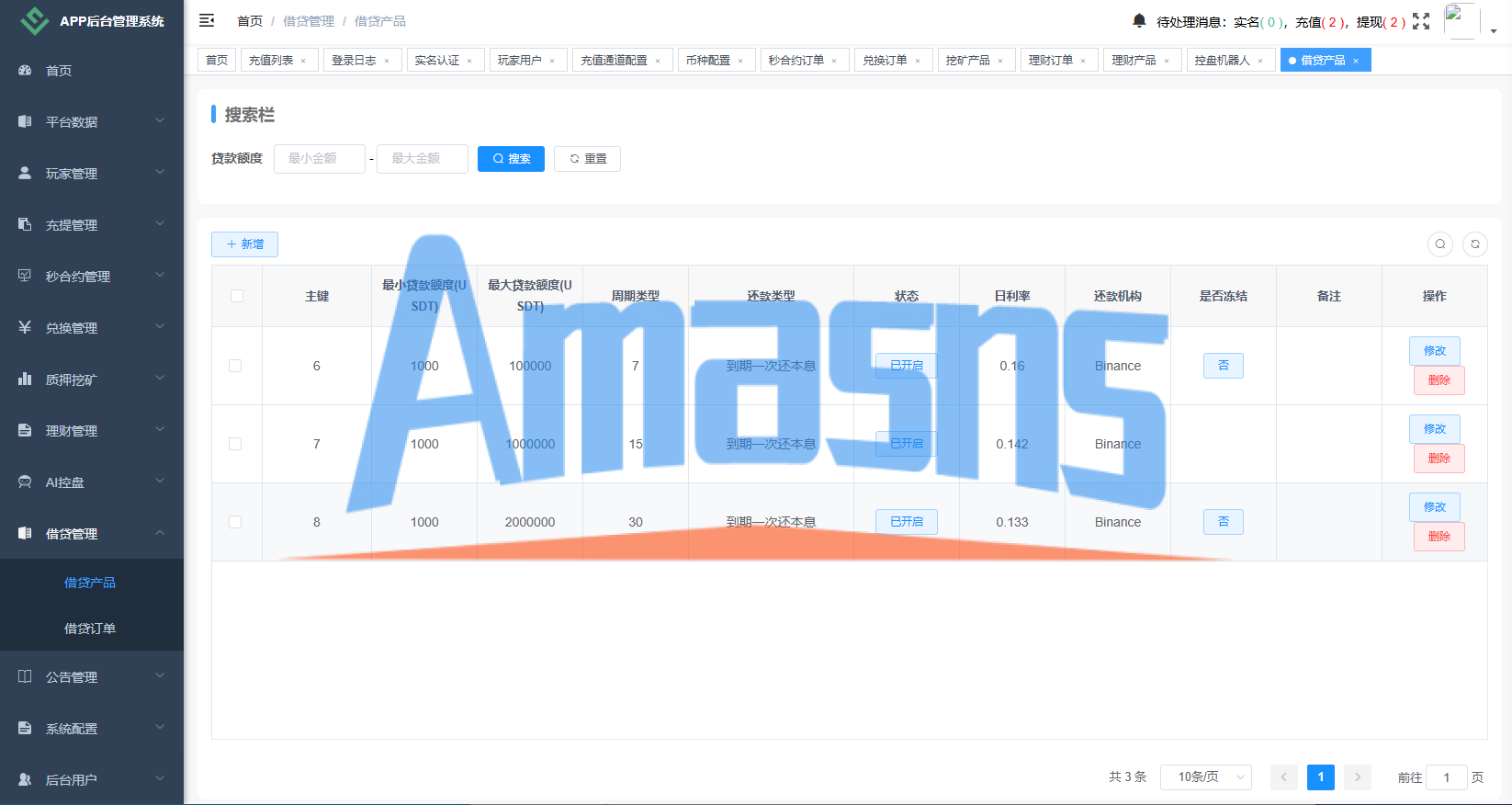The width and height of the screenshot is (1512, 805).
Task: Click 删除 for row 8
Action: point(1439,537)
